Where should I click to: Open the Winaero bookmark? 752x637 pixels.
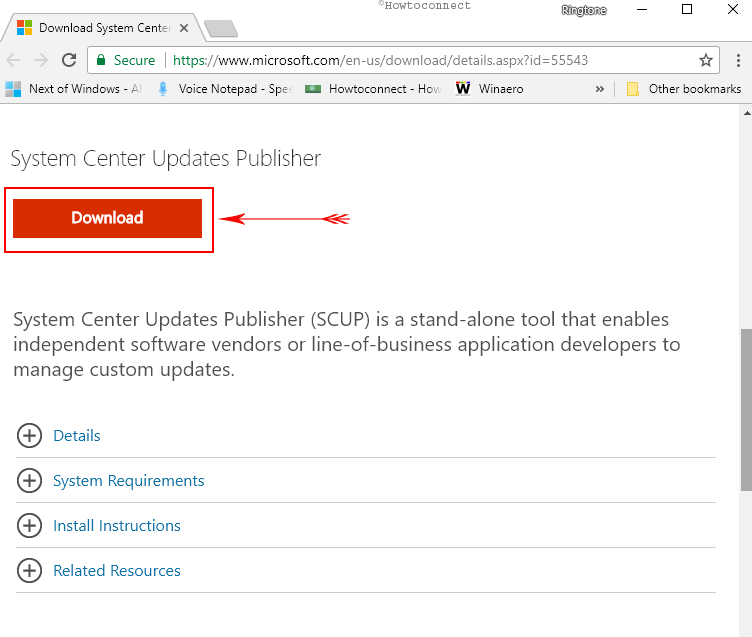pyautogui.click(x=489, y=89)
